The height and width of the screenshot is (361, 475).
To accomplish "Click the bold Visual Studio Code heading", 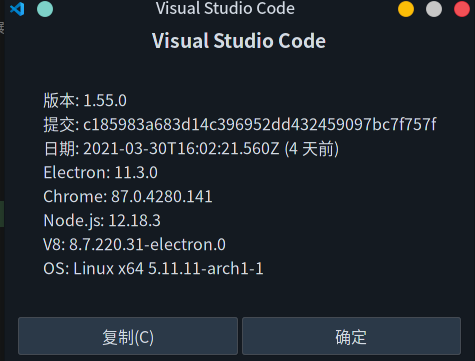I will pos(239,41).
